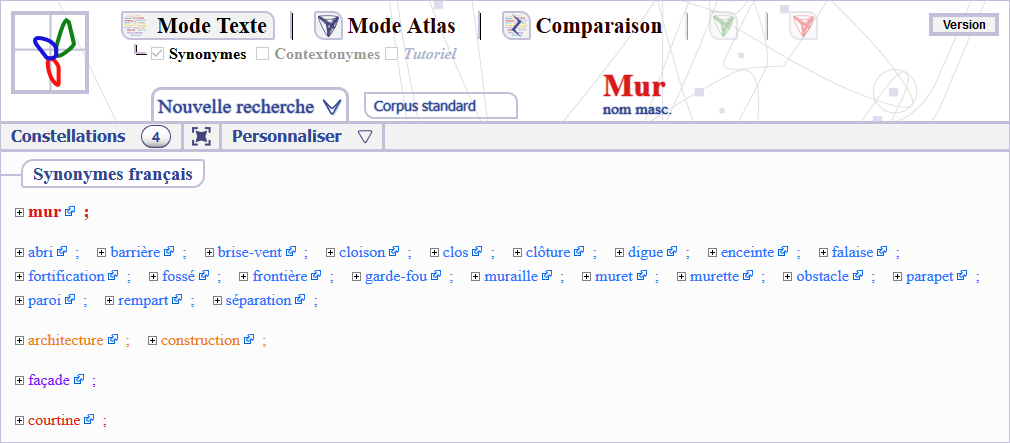Click the green atlas icon
Image resolution: width=1010 pixels, height=443 pixels.
tap(724, 27)
